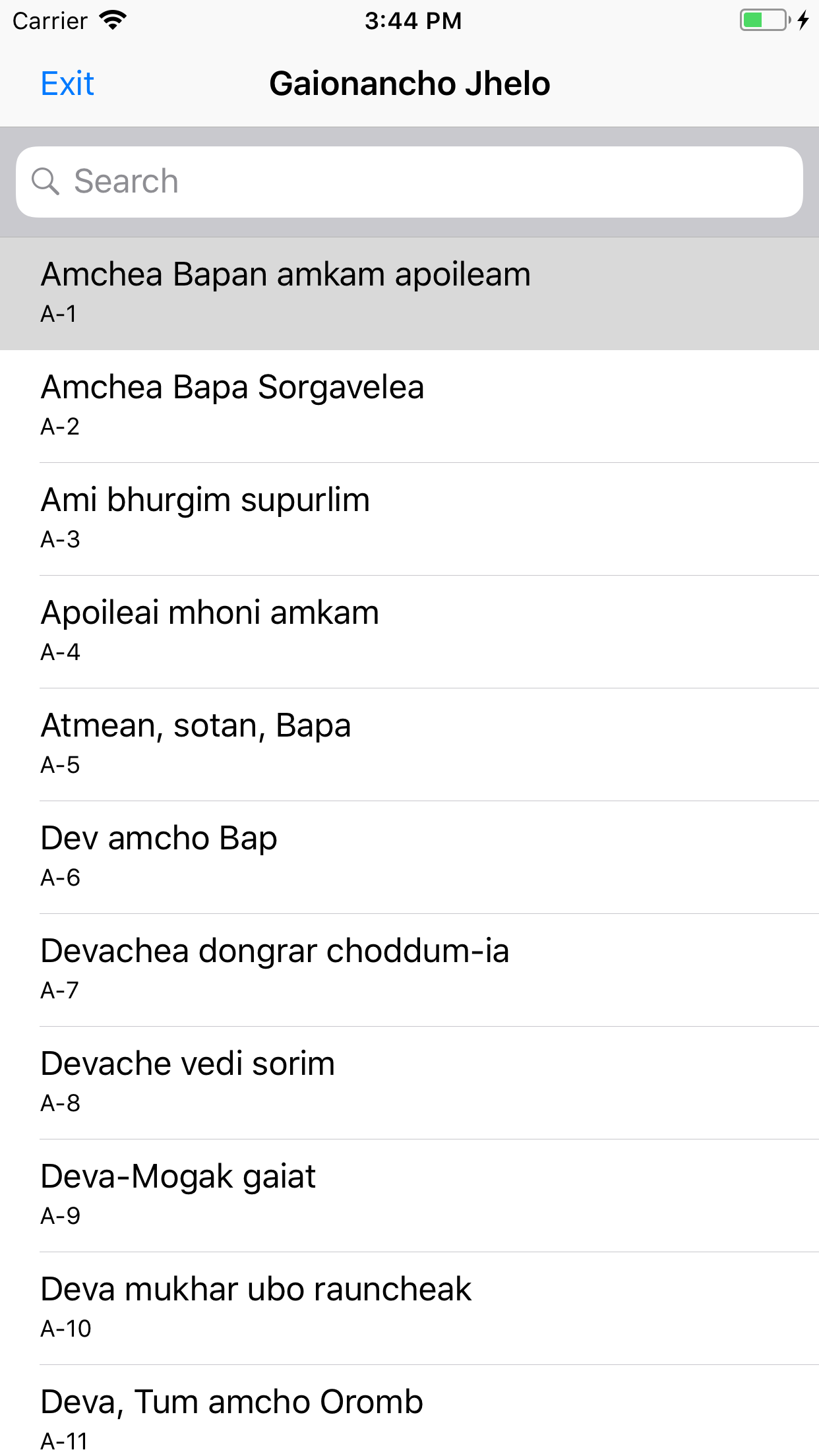
Task: Choose Atmean, sotan, Bapa item
Action: tap(409, 744)
